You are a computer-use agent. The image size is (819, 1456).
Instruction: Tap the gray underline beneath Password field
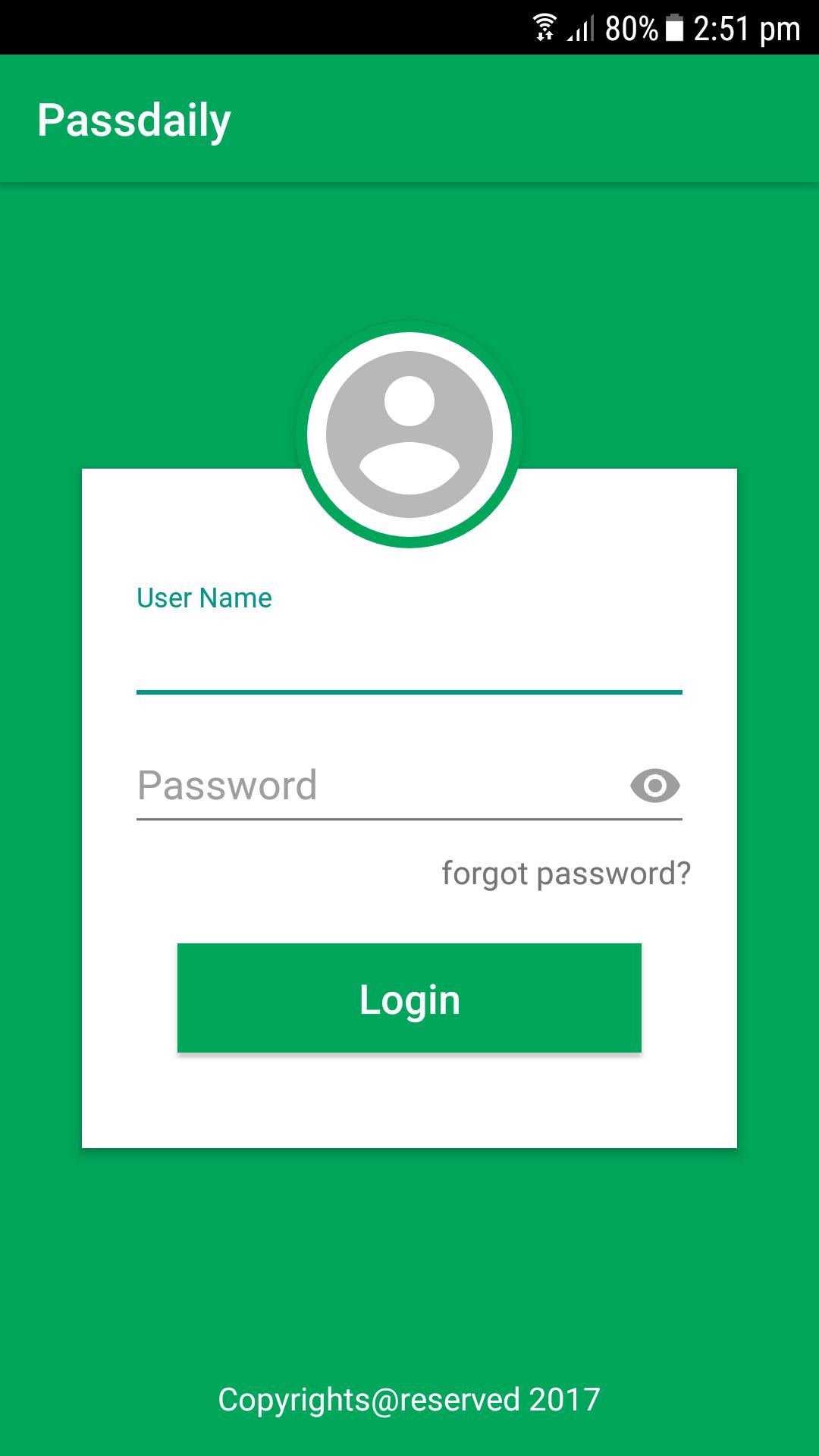coord(409,819)
